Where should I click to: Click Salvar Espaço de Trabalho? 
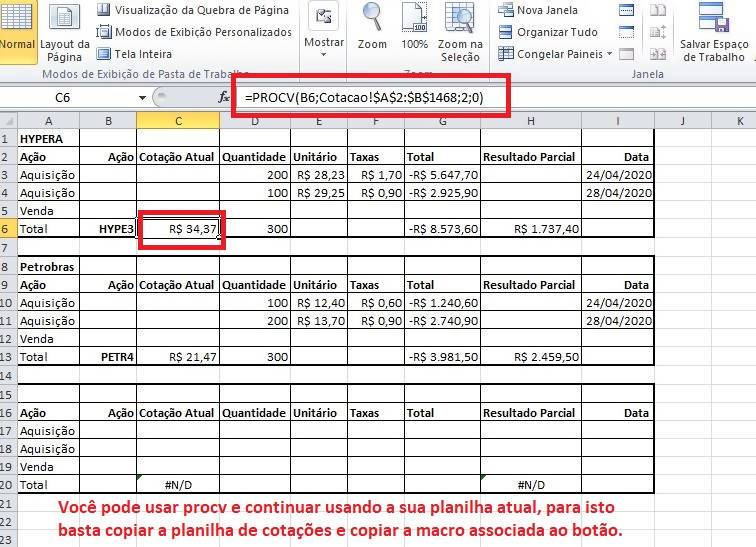pos(713,32)
